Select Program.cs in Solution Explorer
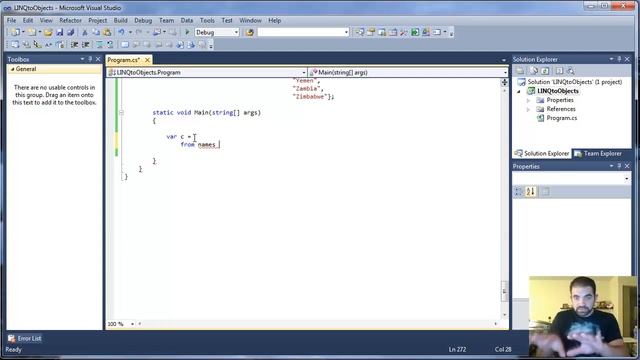The image size is (640, 360). [x=562, y=118]
